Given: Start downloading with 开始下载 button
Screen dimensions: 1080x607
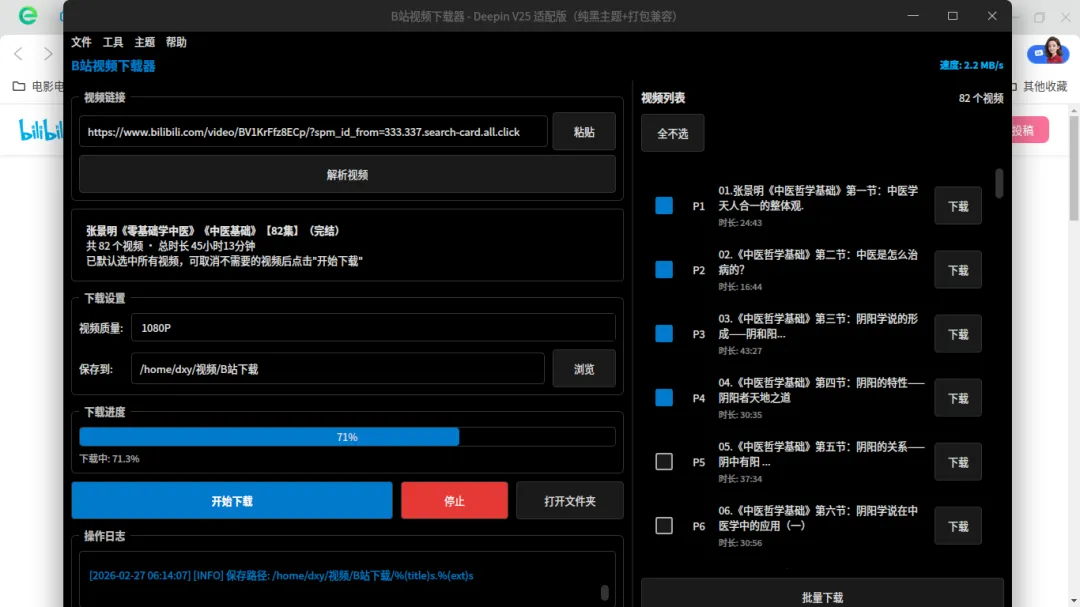Looking at the screenshot, I should pos(232,501).
